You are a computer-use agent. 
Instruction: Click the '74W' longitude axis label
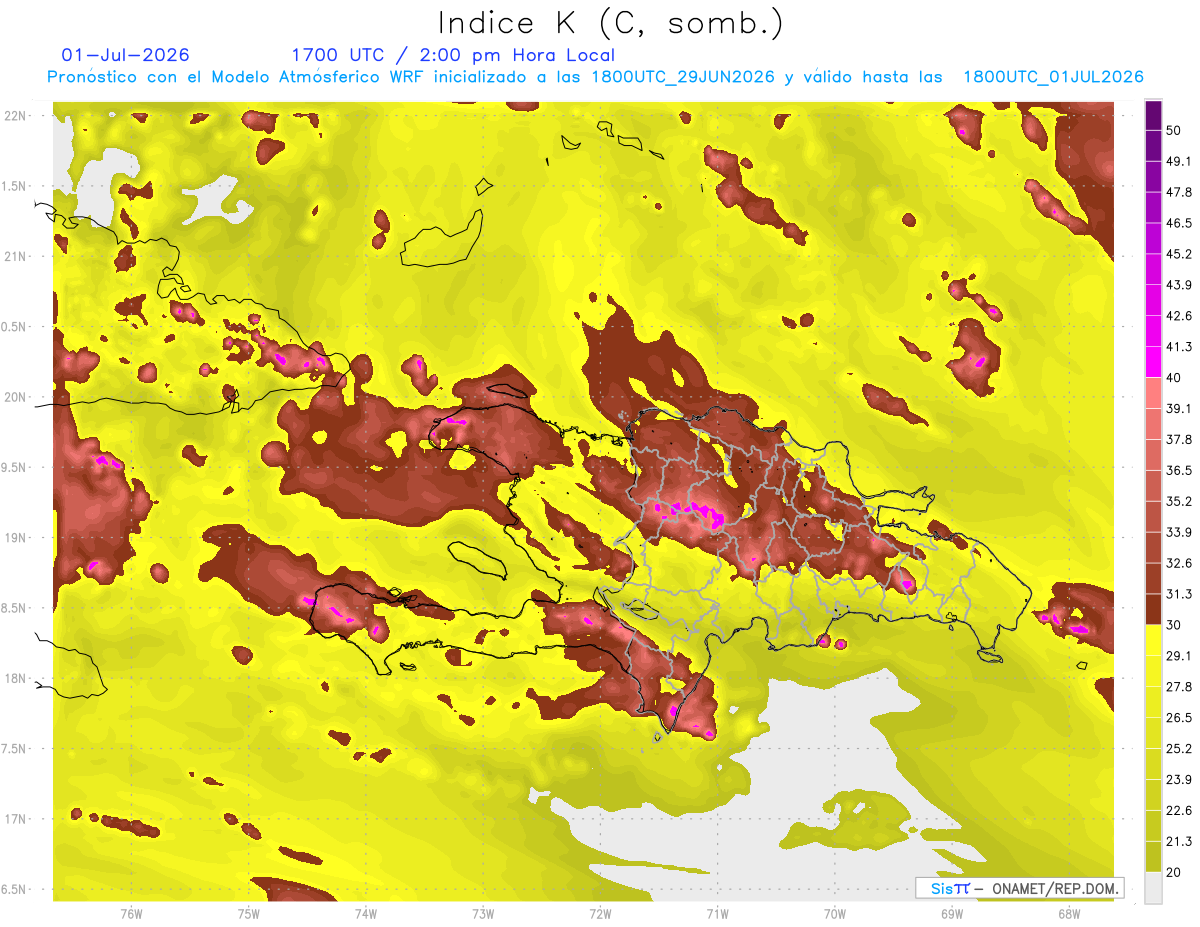coord(365,914)
